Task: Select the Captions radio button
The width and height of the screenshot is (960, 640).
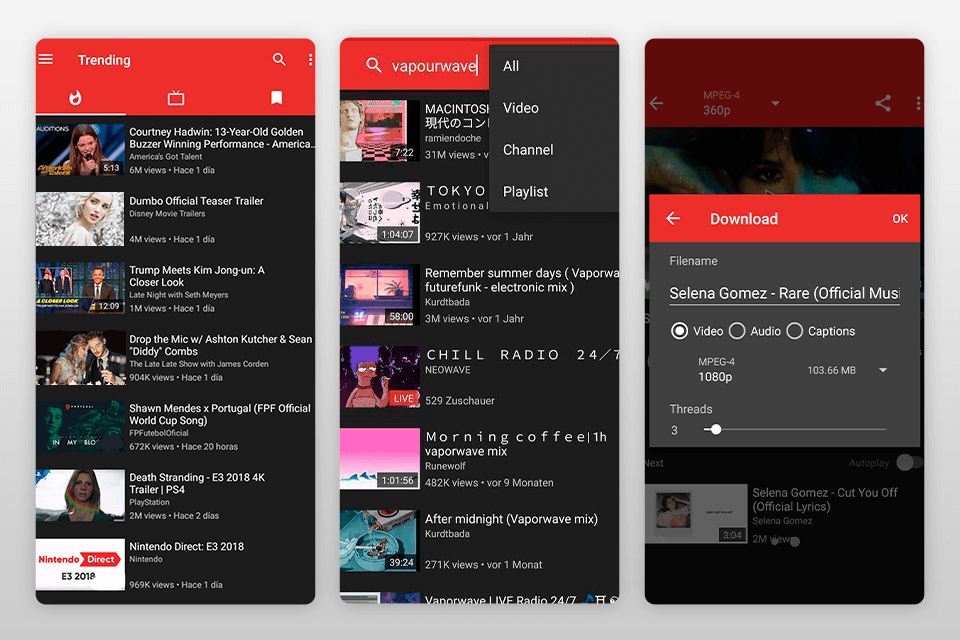Action: [795, 331]
